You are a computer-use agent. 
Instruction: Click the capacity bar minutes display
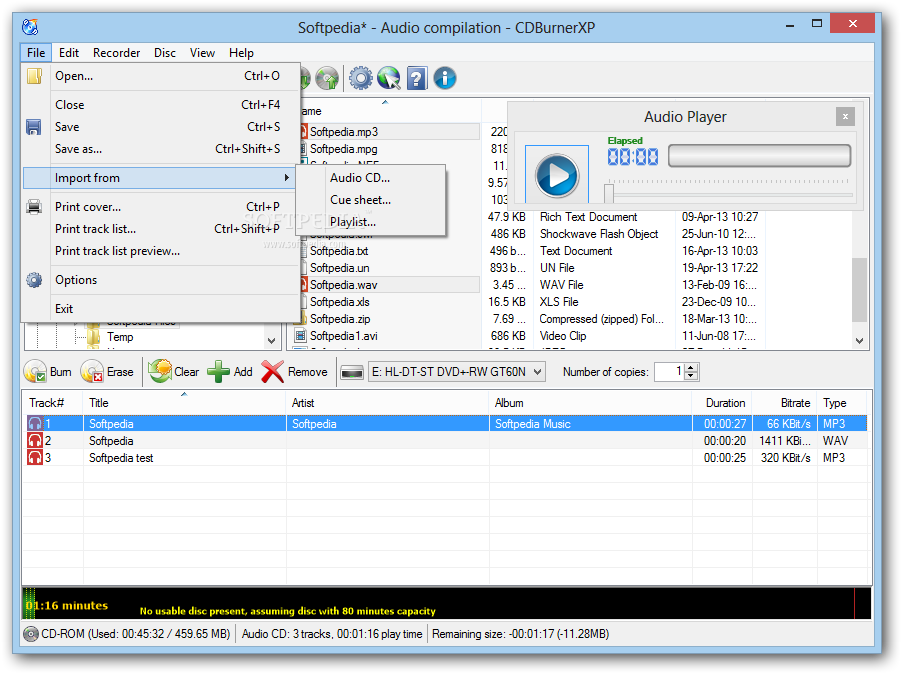pyautogui.click(x=67, y=606)
